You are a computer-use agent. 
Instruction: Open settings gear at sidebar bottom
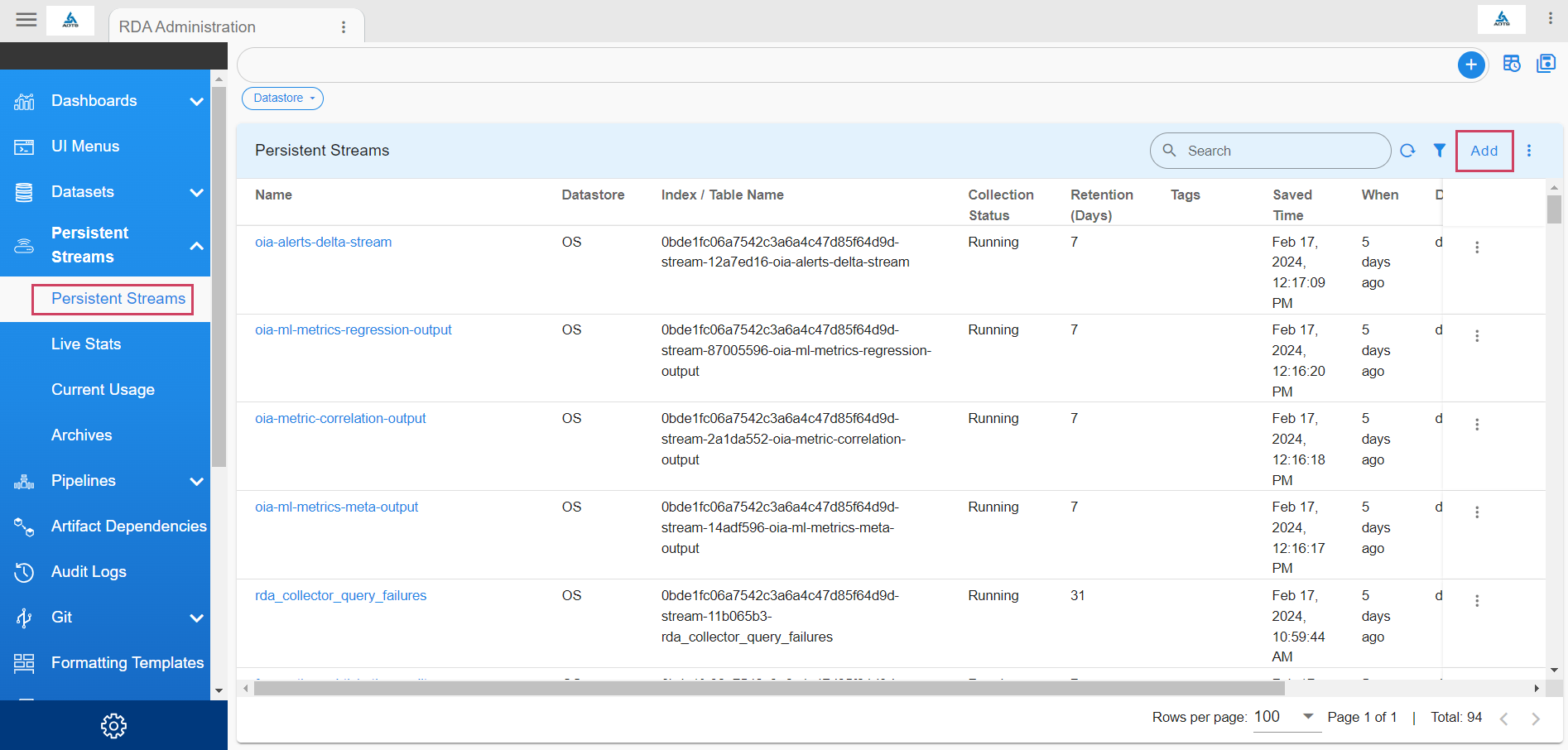[x=113, y=726]
